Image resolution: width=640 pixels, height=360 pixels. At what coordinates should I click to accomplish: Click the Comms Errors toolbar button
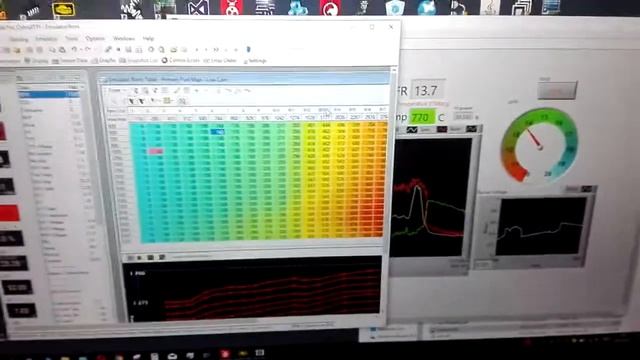coord(180,60)
